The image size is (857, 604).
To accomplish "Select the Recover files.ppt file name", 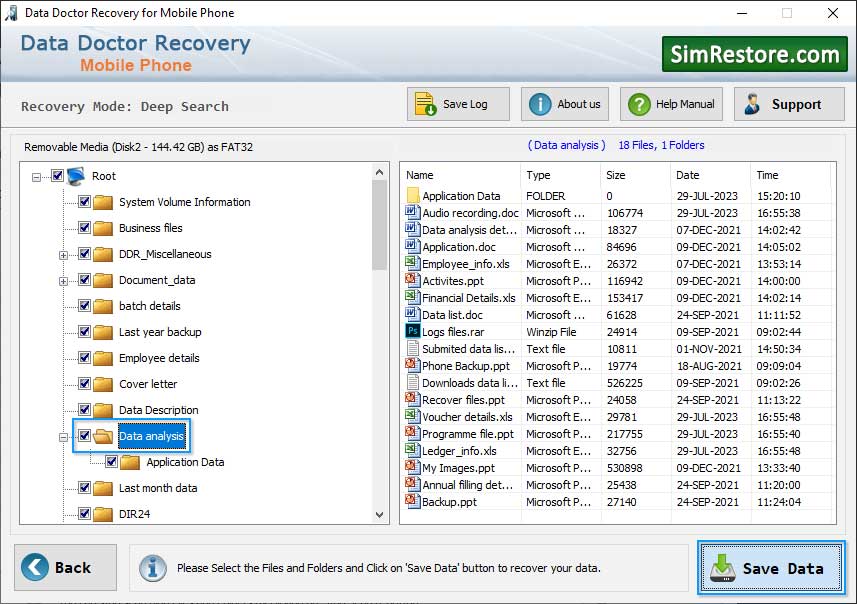I will coord(463,400).
